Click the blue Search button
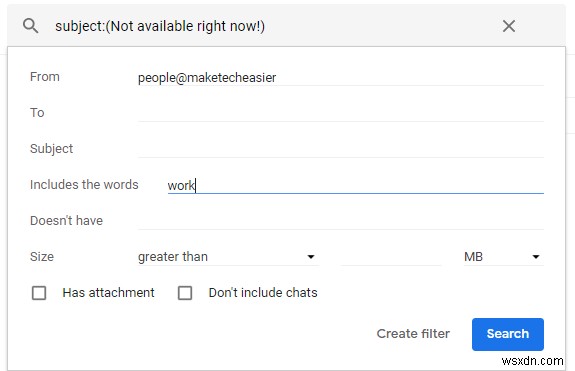The width and height of the screenshot is (575, 371). pos(508,334)
